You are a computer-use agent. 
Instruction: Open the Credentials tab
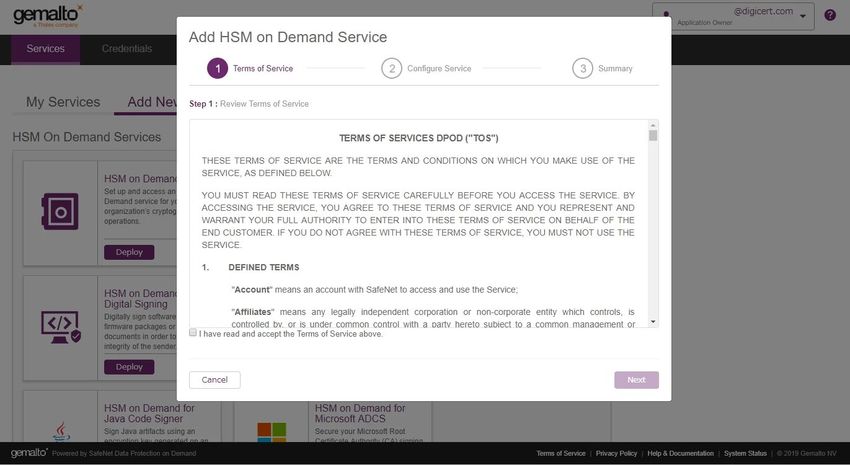(x=127, y=49)
